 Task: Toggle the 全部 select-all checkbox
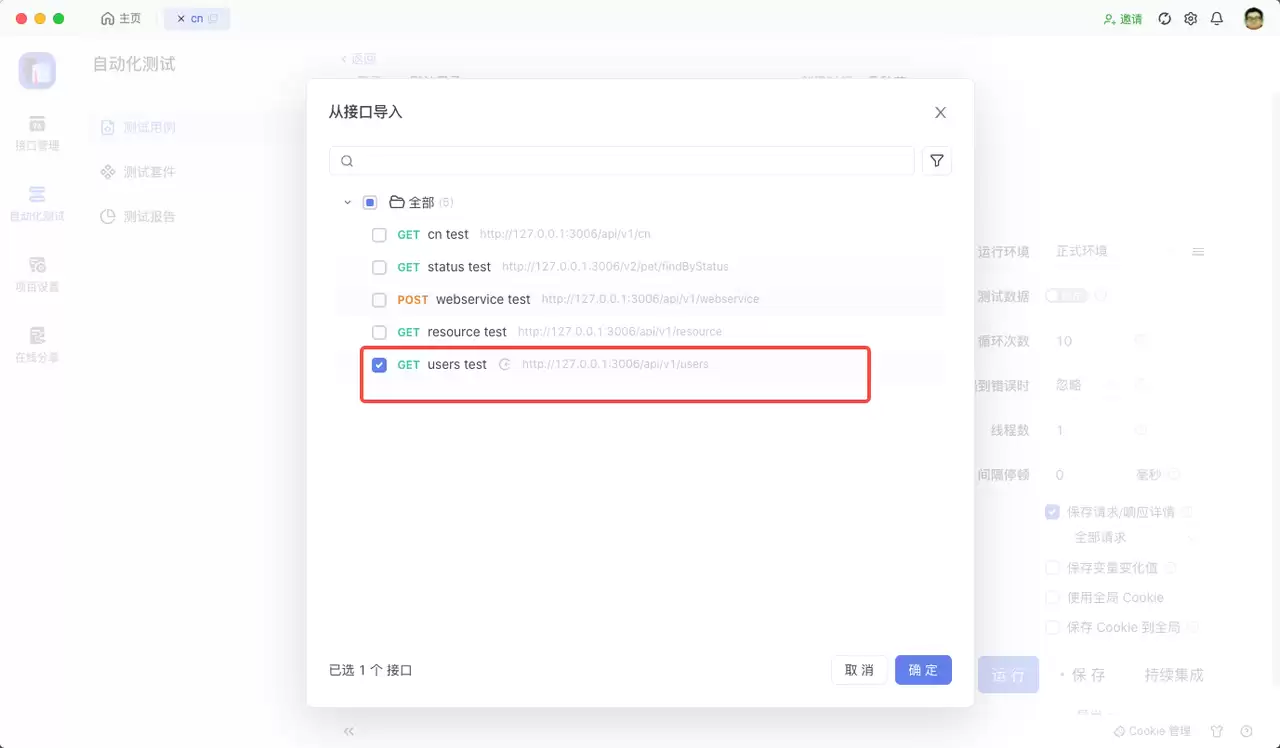(370, 202)
